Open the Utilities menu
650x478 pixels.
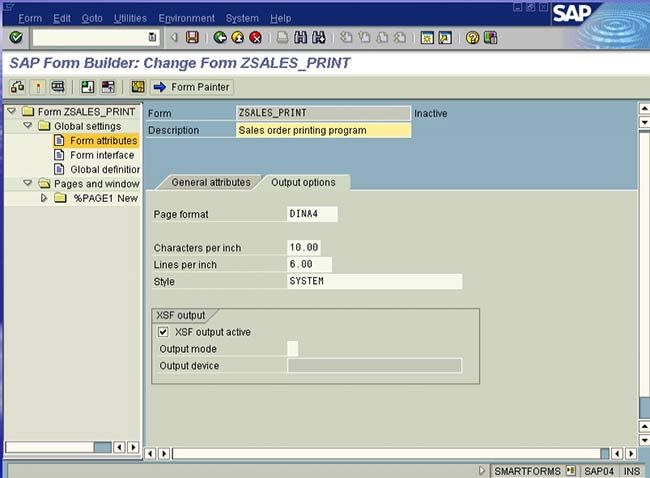click(x=130, y=18)
